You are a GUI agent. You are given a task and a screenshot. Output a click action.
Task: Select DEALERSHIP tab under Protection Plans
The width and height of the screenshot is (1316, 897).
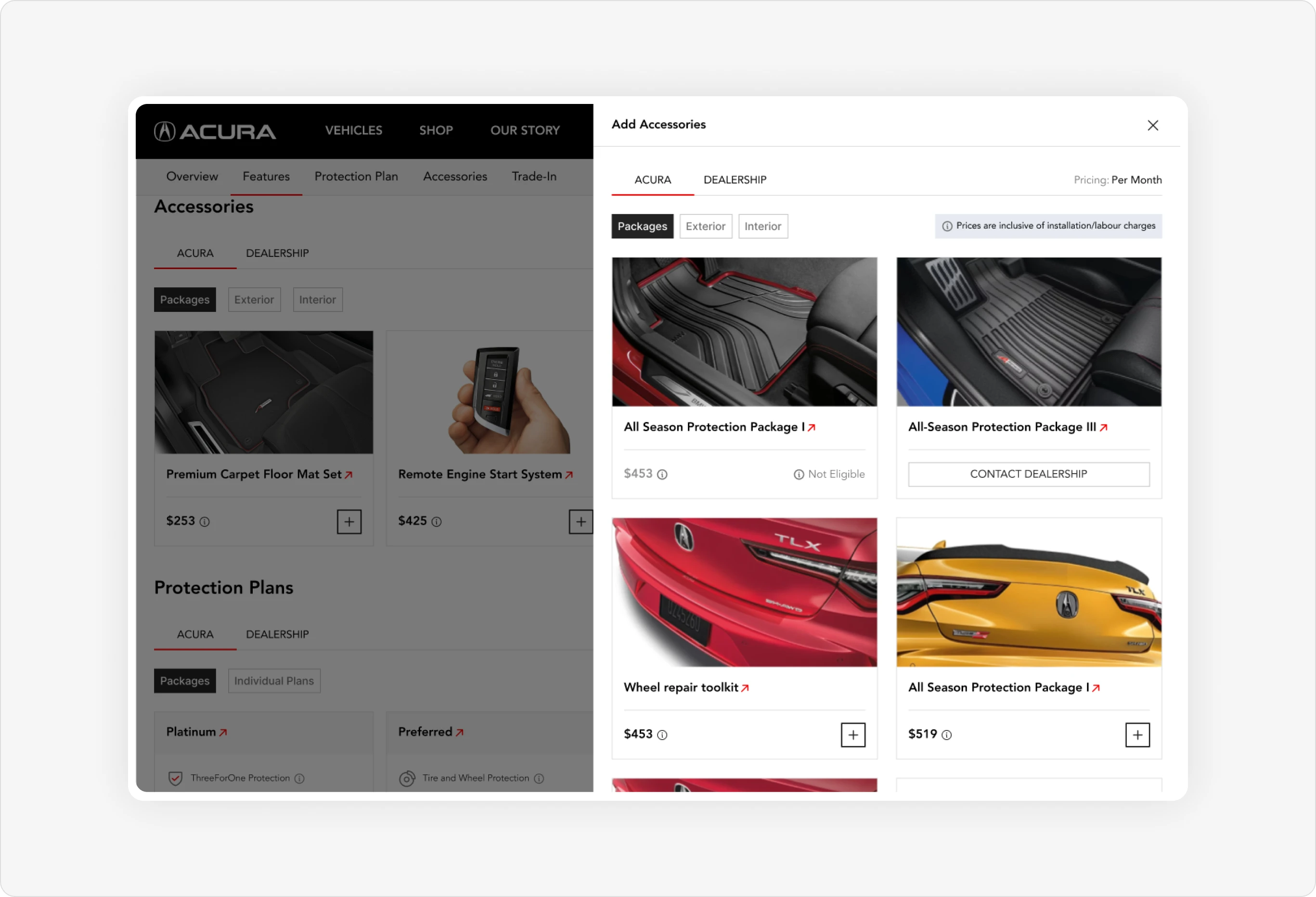(277, 634)
